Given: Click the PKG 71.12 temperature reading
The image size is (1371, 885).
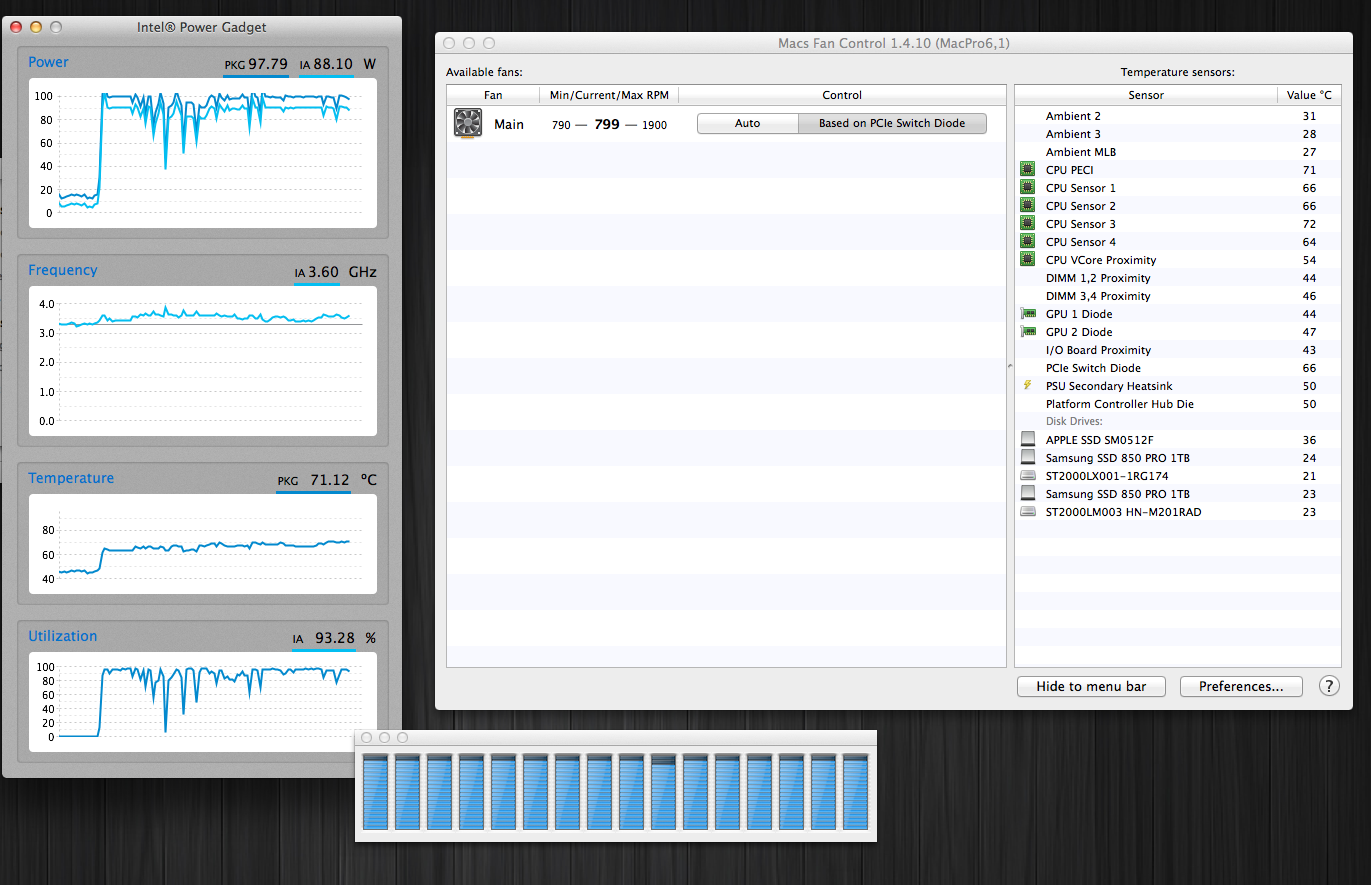Looking at the screenshot, I should tap(314, 480).
